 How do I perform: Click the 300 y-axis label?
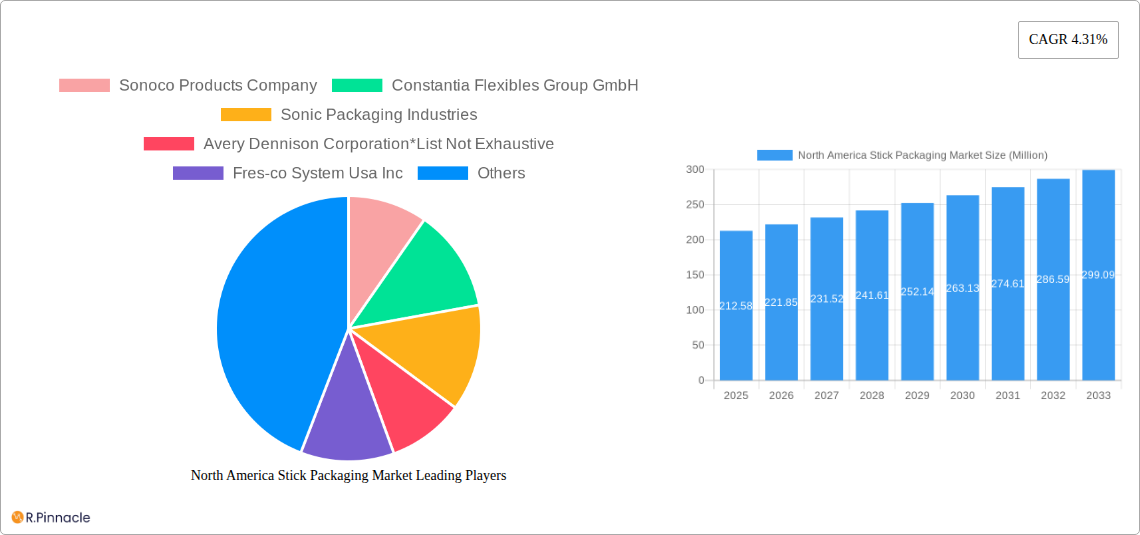tap(696, 169)
